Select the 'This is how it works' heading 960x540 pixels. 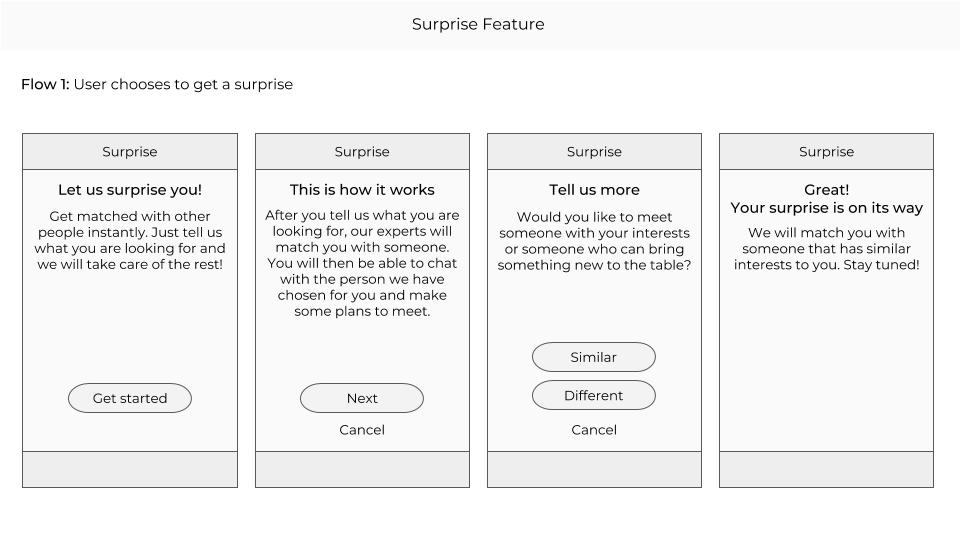362,190
